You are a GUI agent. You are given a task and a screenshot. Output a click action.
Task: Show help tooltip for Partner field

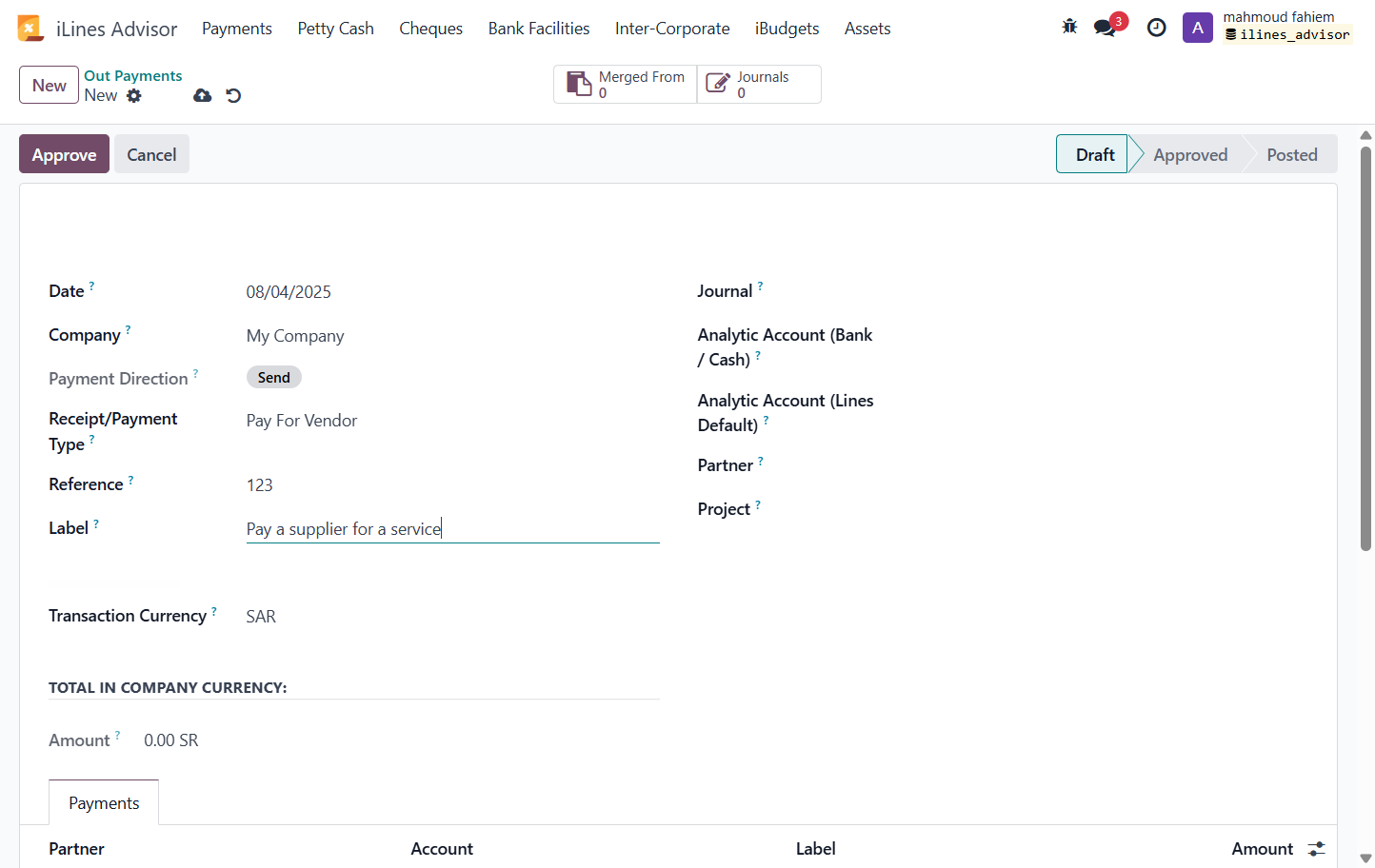coord(761,460)
